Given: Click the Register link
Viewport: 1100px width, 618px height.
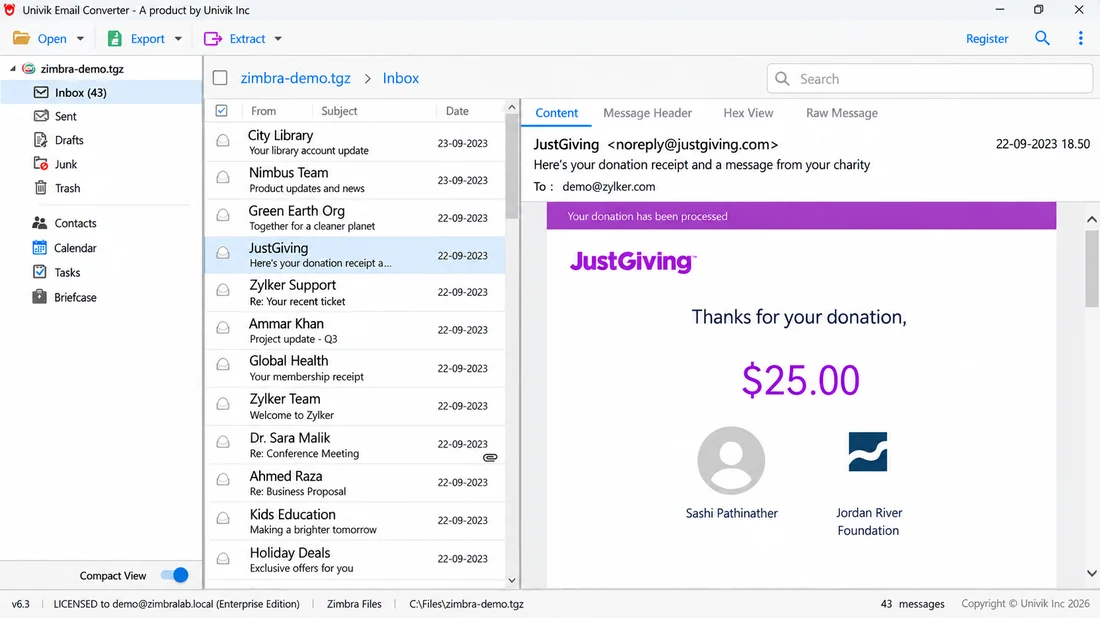Looking at the screenshot, I should (986, 39).
